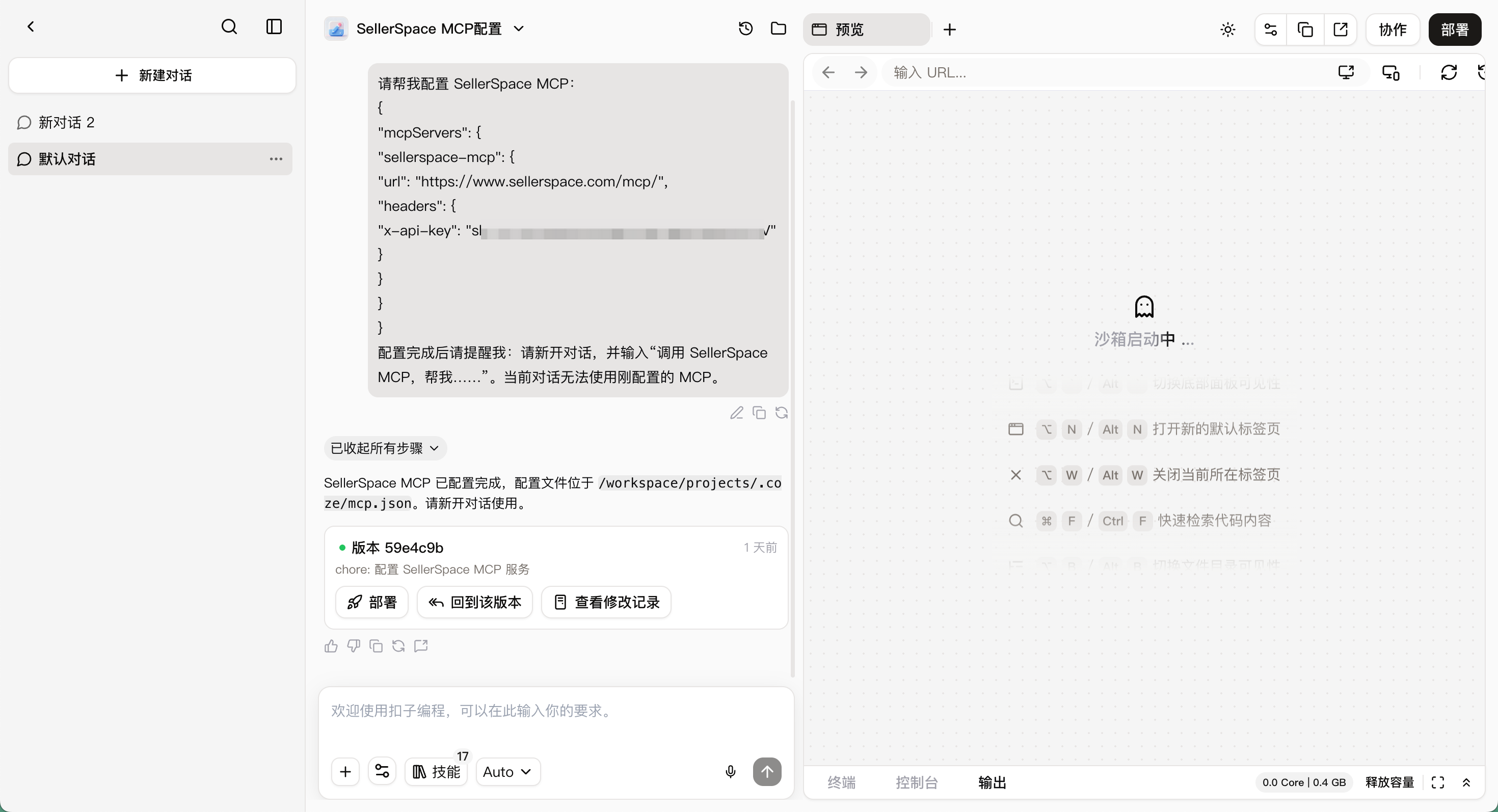1498x812 pixels.
Task: Refresh the preview page
Action: pos(1449,73)
